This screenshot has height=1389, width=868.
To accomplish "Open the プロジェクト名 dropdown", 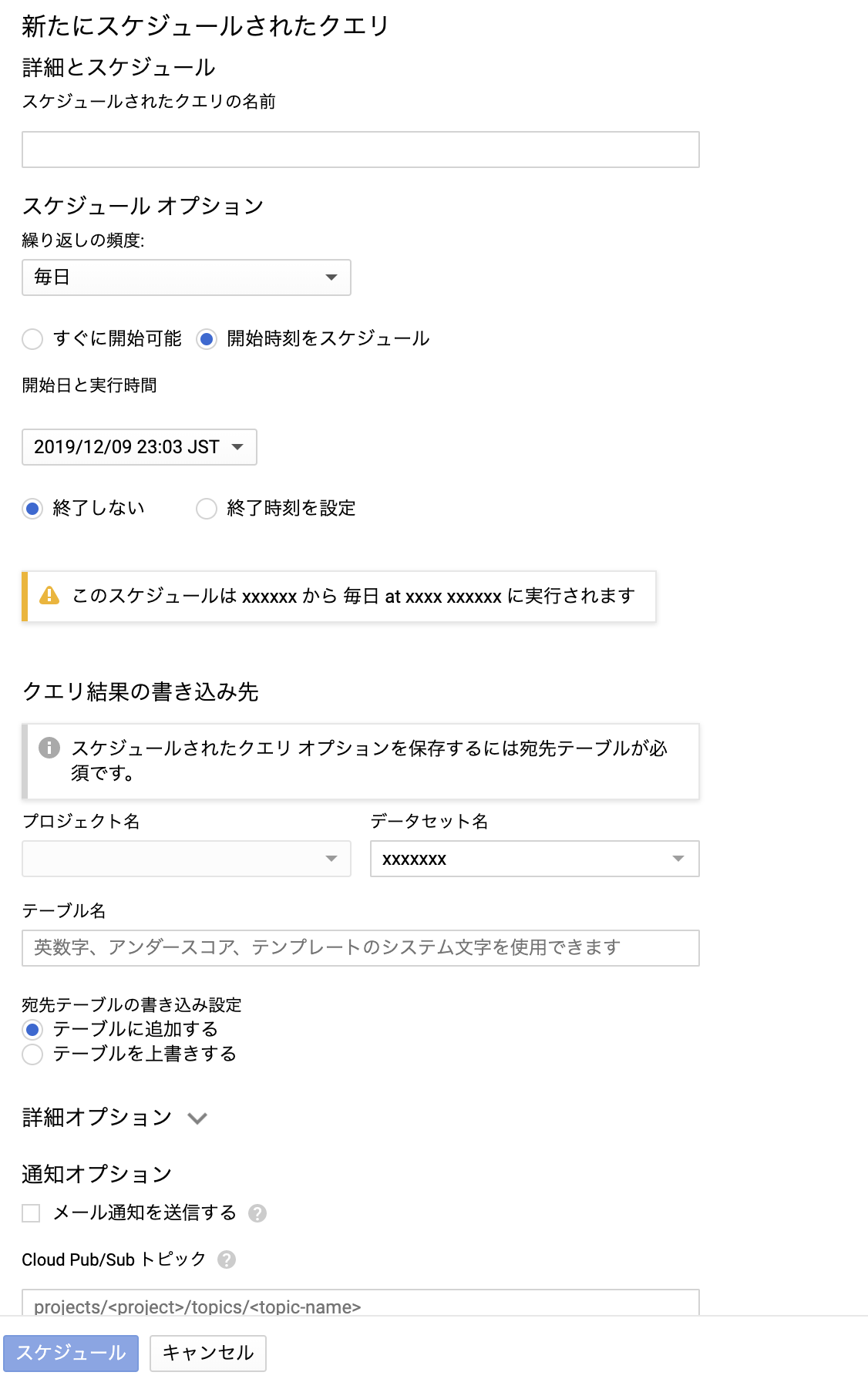I will coord(185,858).
